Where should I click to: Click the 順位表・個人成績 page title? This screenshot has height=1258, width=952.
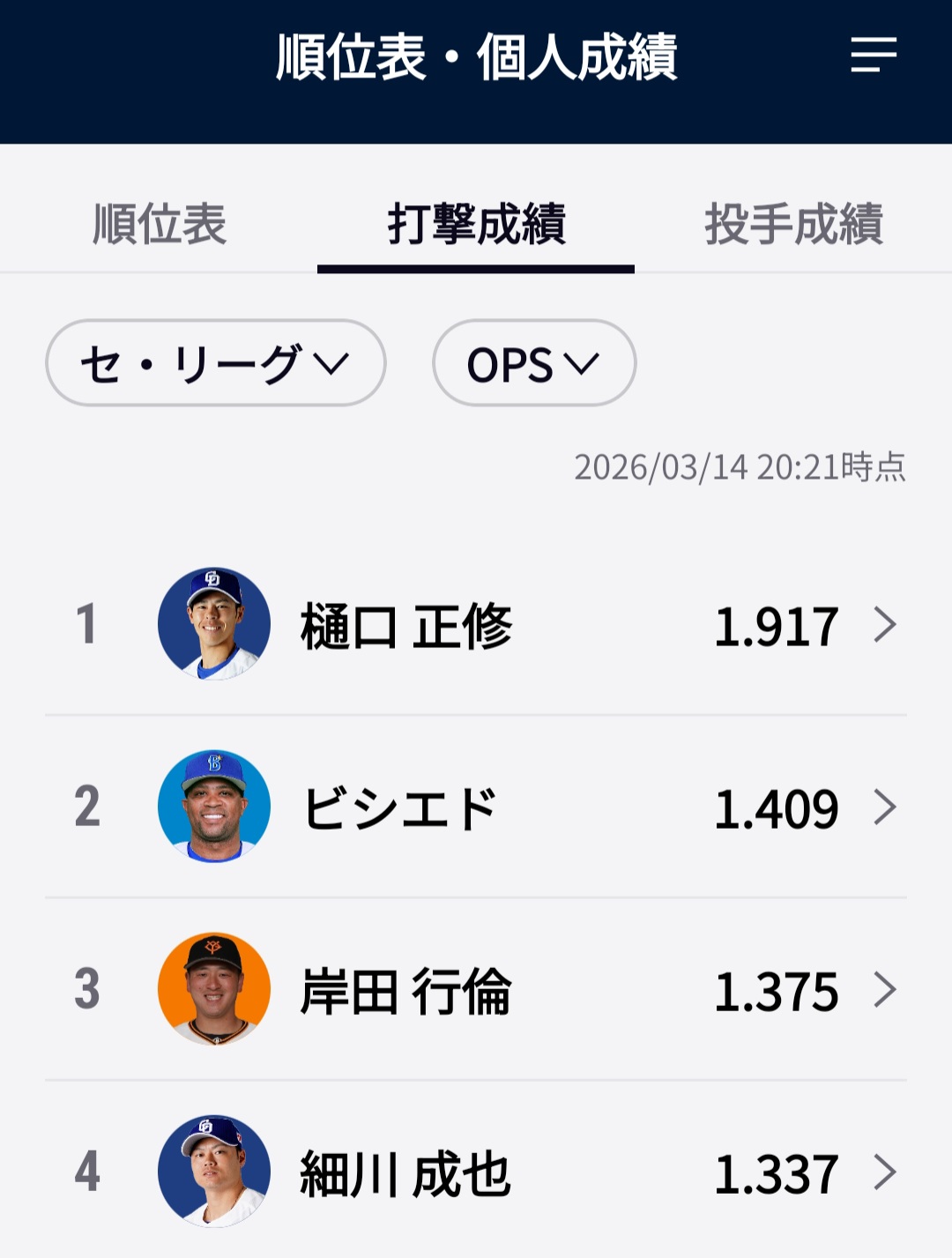pyautogui.click(x=476, y=58)
